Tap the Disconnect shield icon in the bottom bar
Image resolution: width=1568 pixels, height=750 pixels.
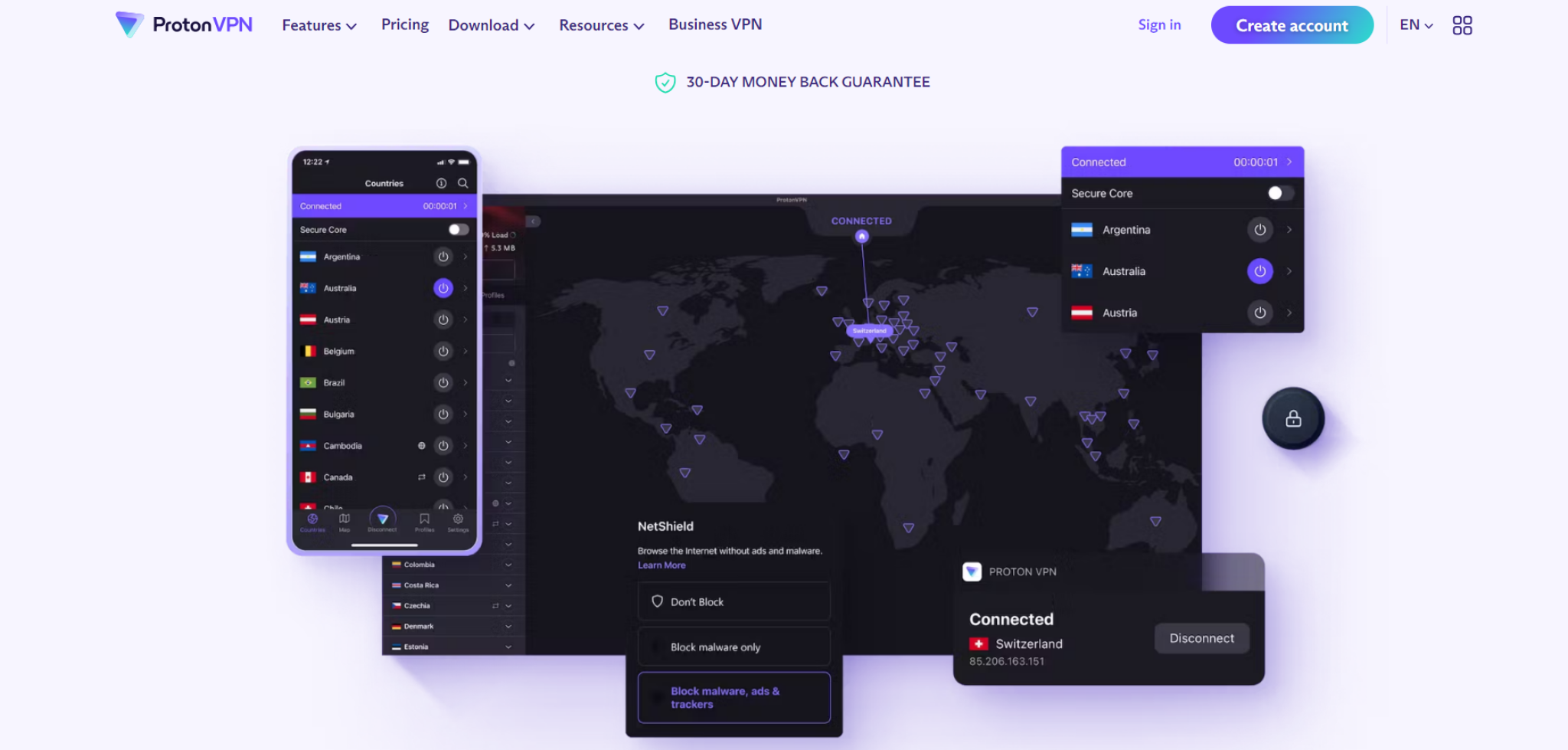click(x=381, y=520)
